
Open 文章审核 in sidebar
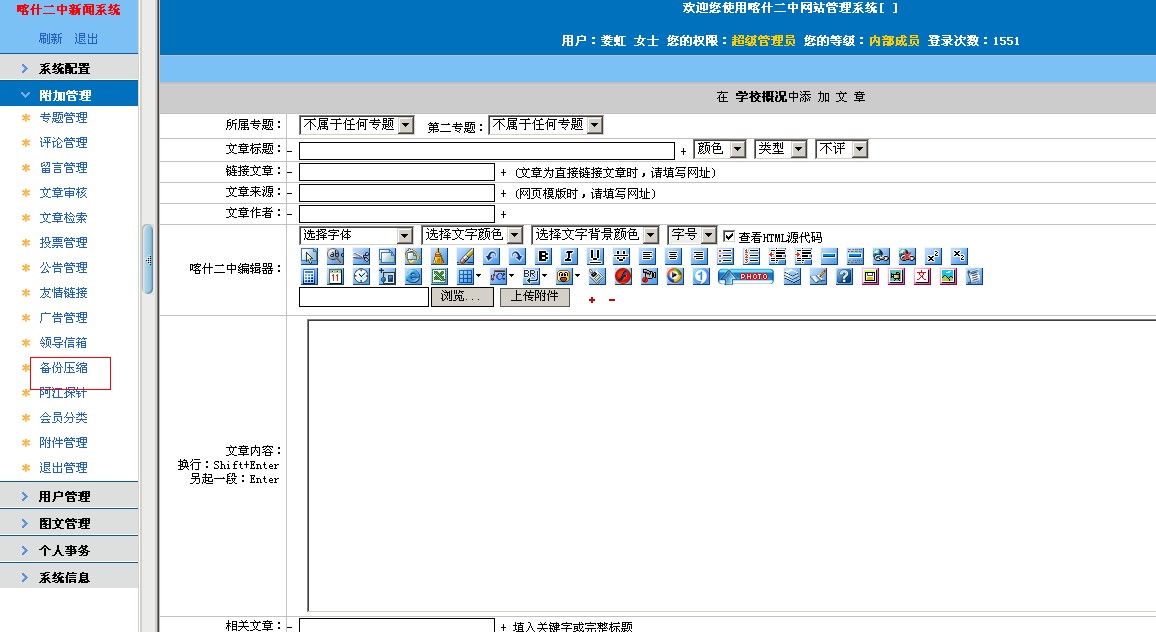point(63,192)
